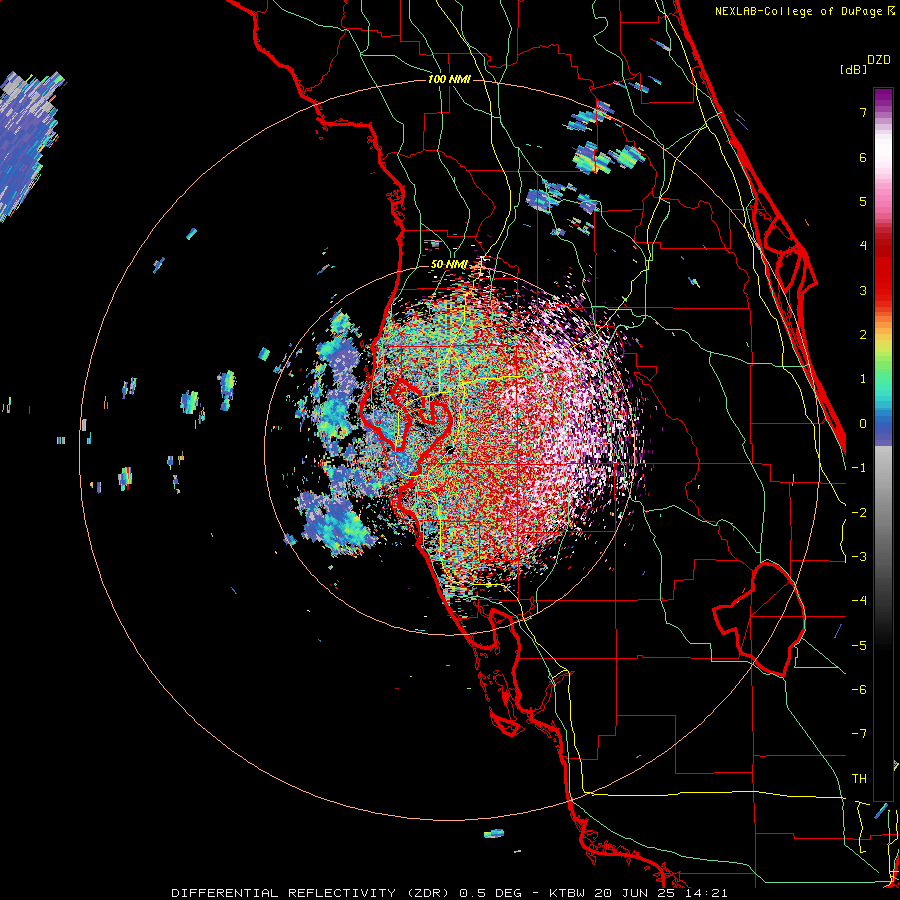
Task: Click the -4 value on color scale
Action: pyautogui.click(x=859, y=601)
